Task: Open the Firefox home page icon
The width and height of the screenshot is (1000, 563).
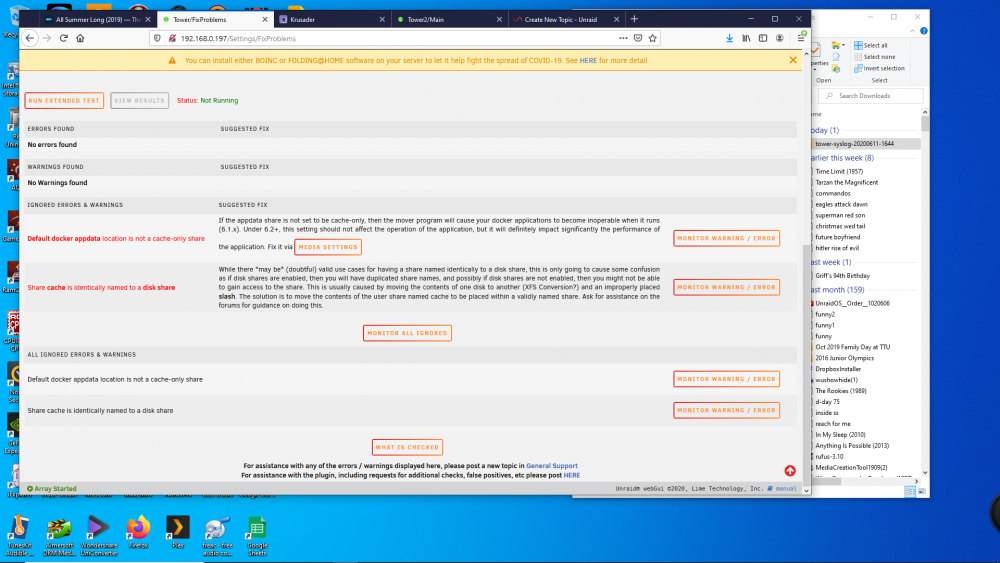Action: click(80, 38)
